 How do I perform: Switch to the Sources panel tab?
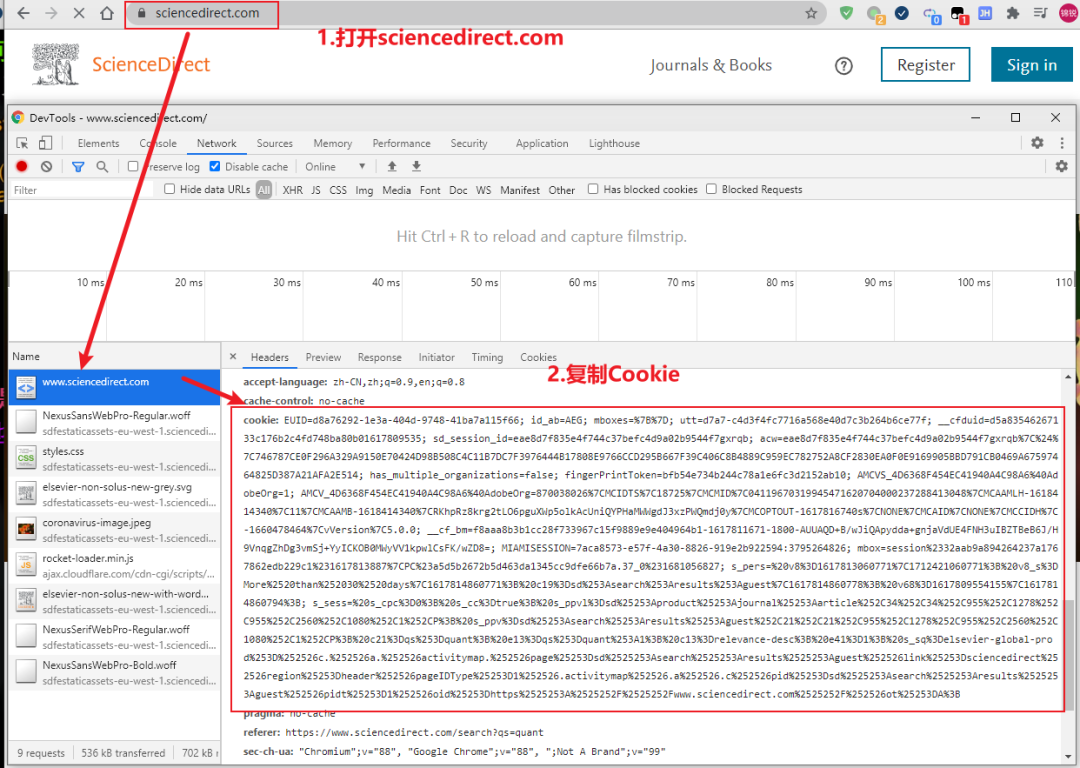coord(275,143)
